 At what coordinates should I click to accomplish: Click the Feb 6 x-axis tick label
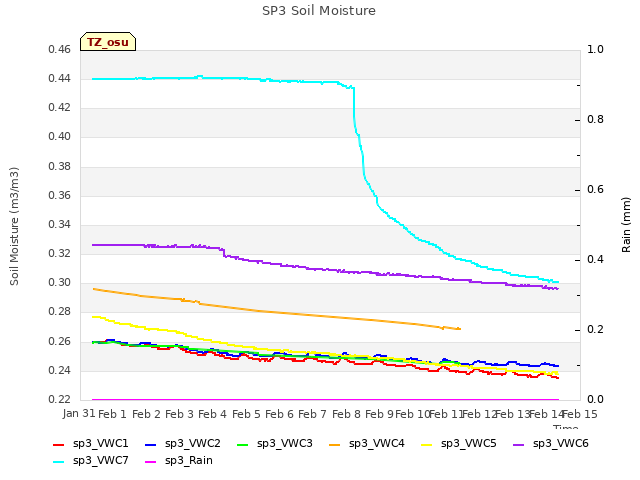tap(279, 414)
